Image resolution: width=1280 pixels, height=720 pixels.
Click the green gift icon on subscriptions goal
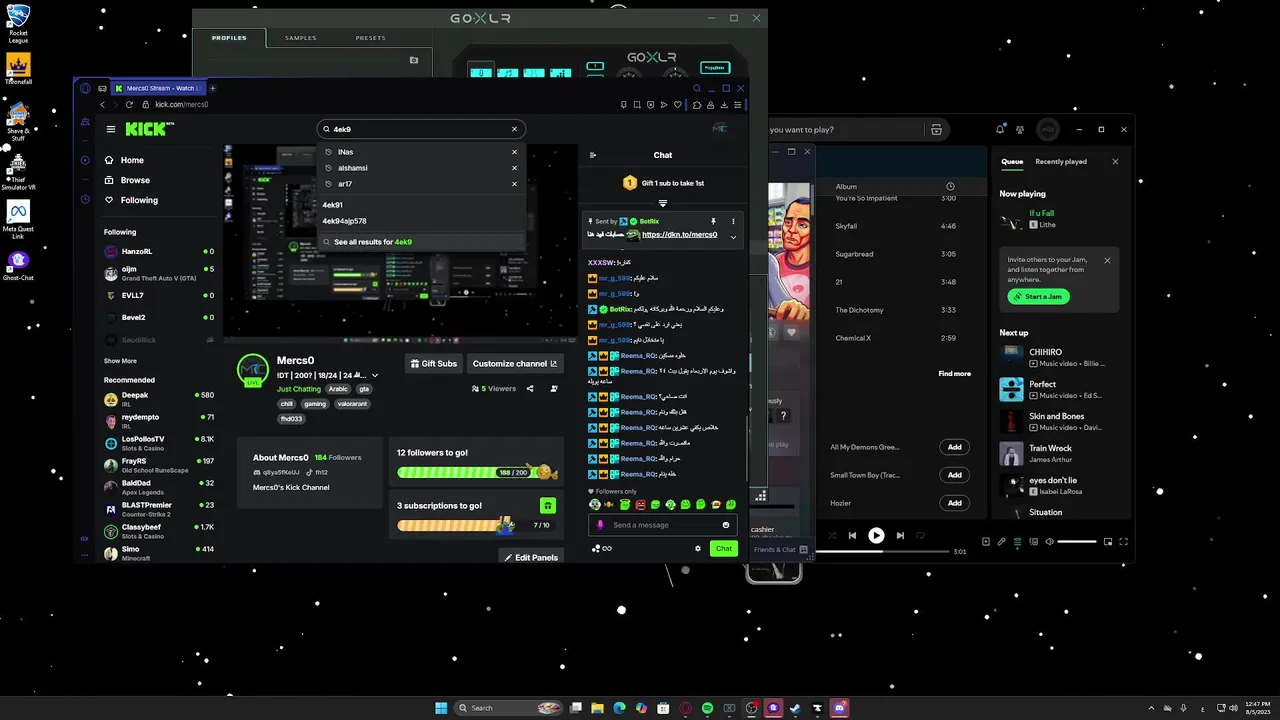point(547,506)
